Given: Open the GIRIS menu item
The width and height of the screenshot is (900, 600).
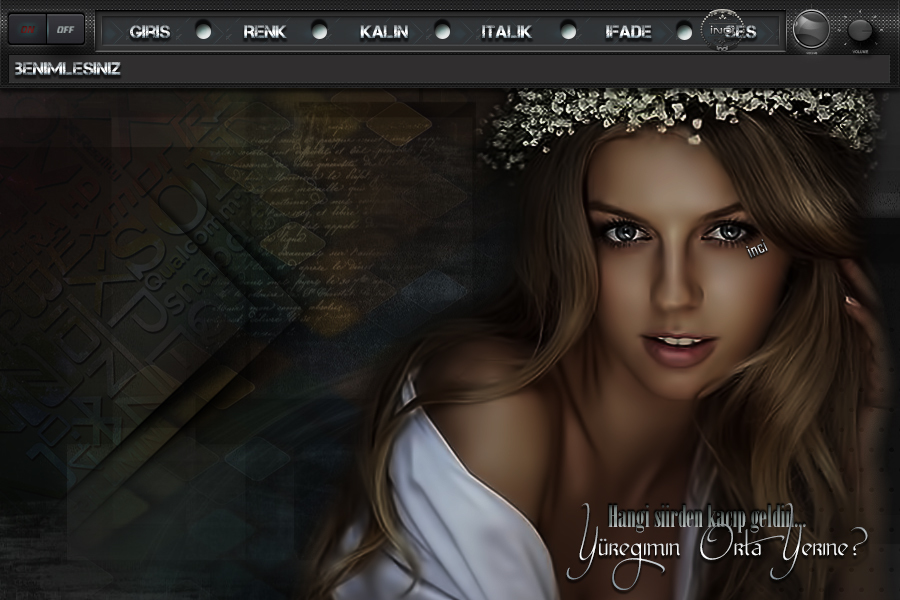Looking at the screenshot, I should (x=150, y=32).
